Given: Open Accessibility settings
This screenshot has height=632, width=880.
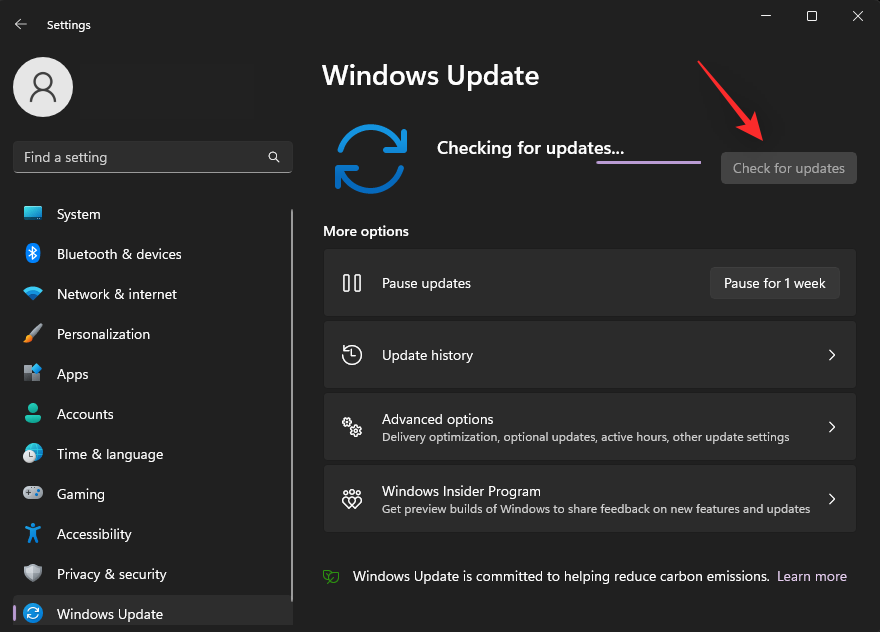Looking at the screenshot, I should (x=153, y=534).
